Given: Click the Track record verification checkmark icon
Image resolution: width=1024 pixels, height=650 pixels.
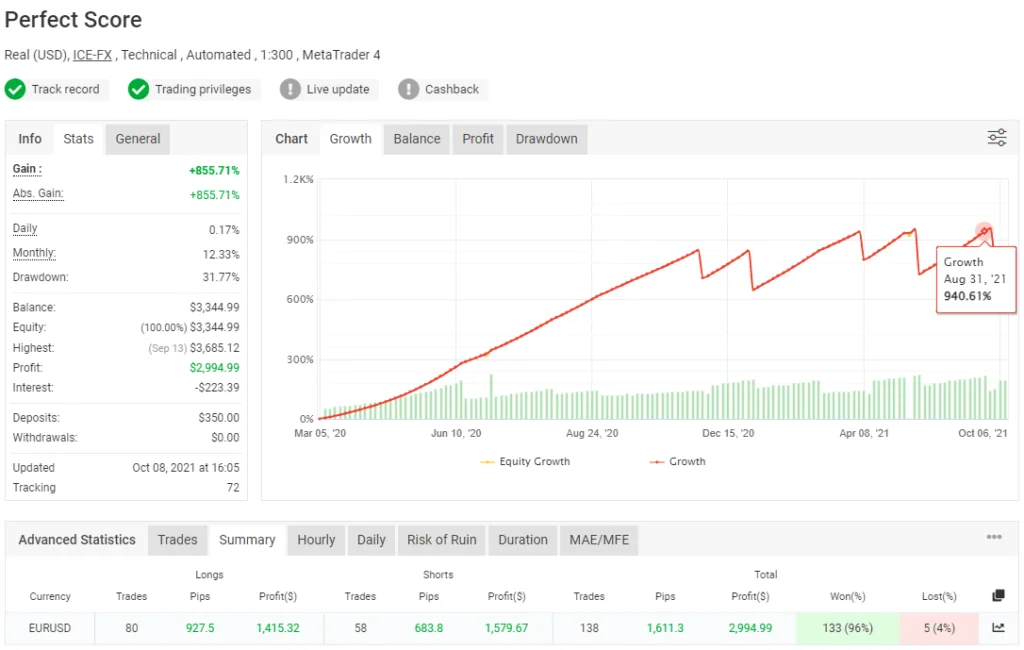Looking at the screenshot, I should coord(15,89).
